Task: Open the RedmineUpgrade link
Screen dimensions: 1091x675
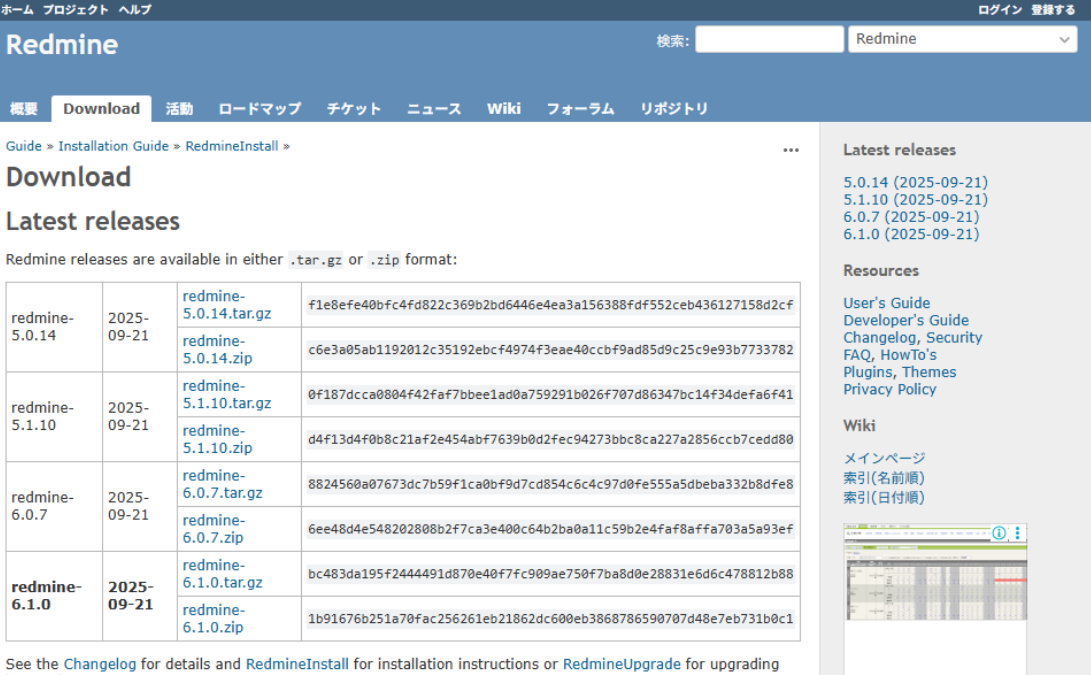Action: [x=621, y=663]
